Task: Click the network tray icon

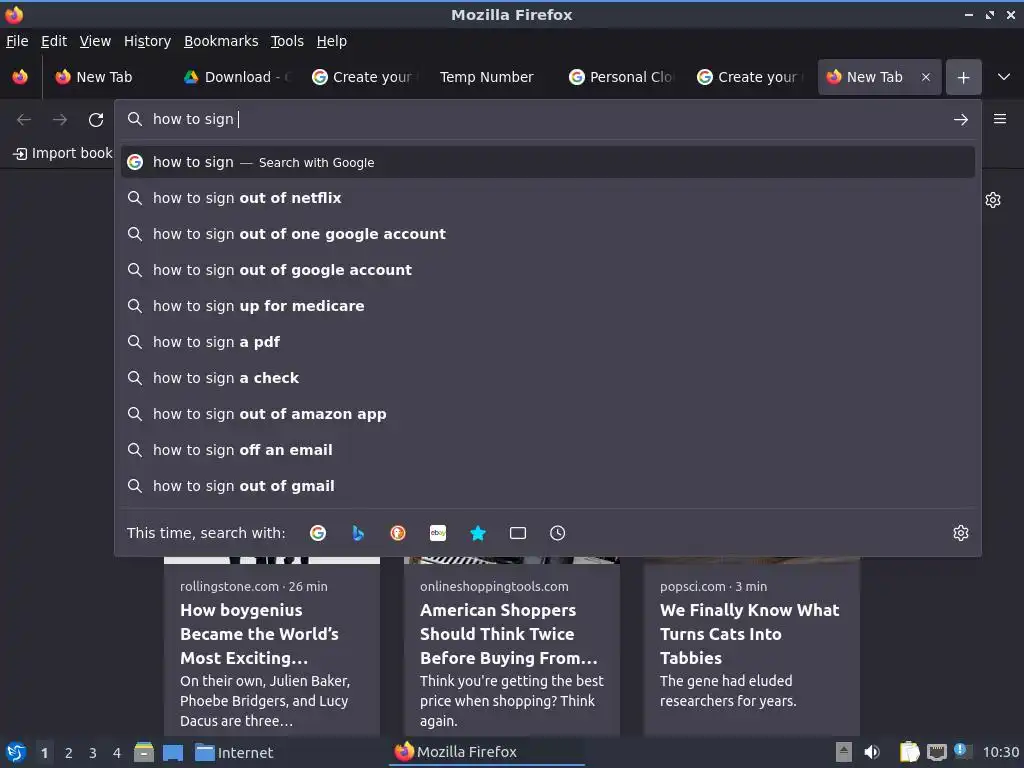Action: 936,752
